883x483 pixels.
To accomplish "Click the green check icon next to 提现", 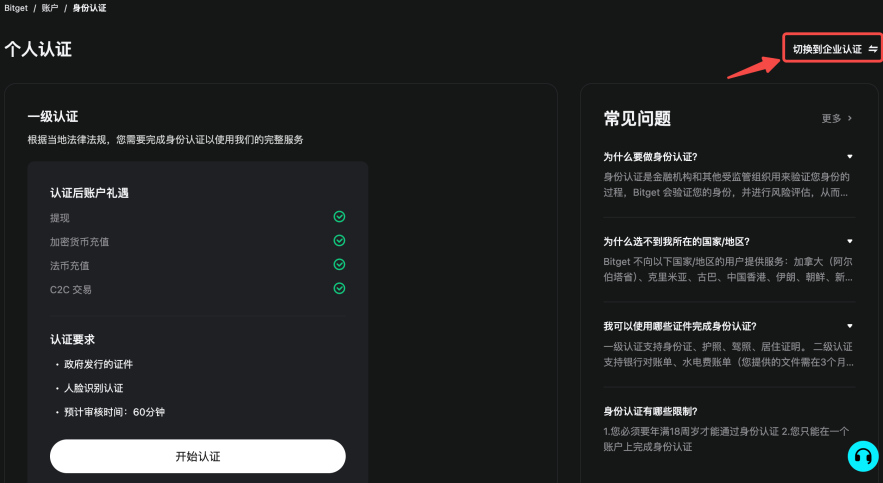I will 339,216.
